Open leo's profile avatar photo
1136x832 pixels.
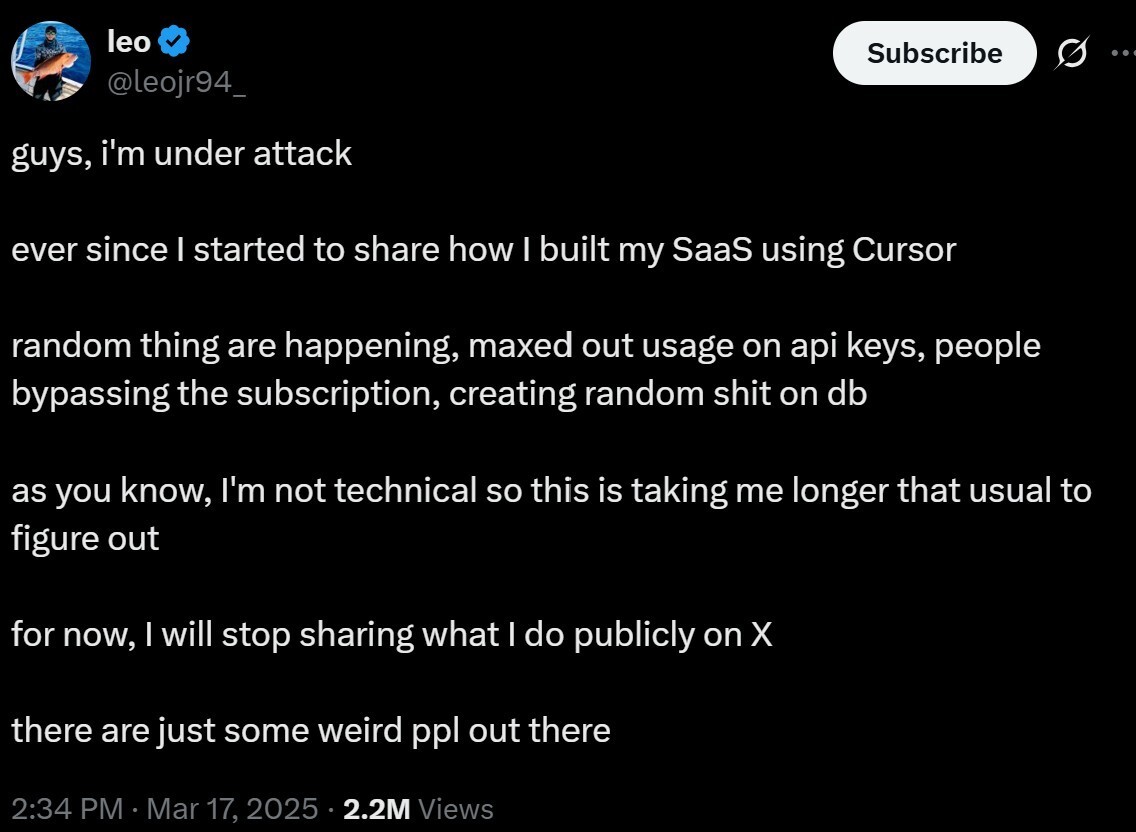coord(50,62)
